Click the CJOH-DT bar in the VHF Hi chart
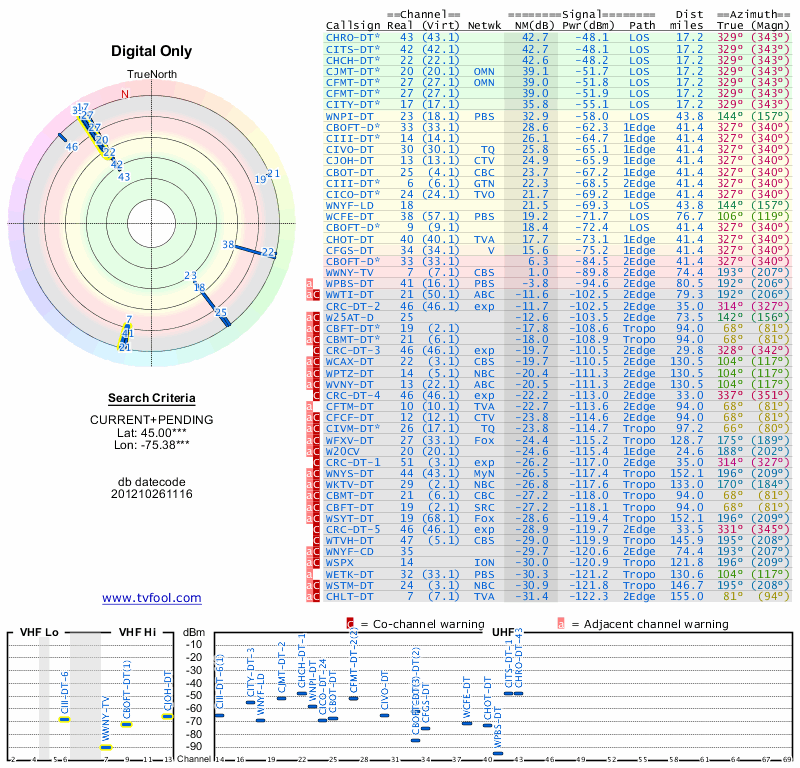 coord(168,716)
